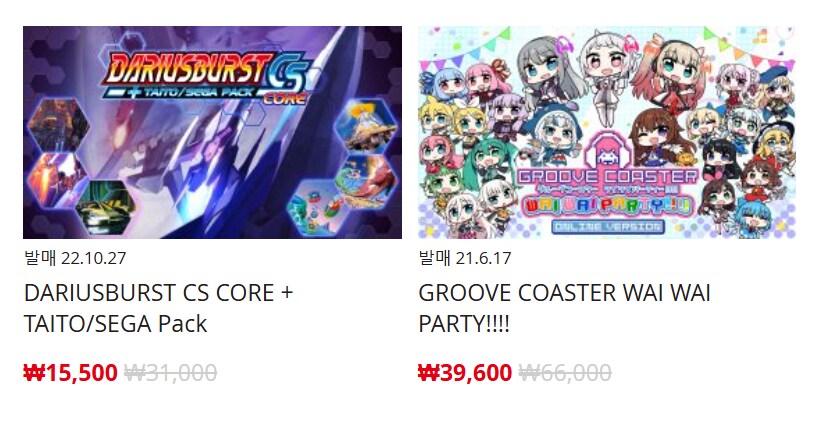The width and height of the screenshot is (825, 441).
Task: Click the green hexagon screenshot in the Darius banner
Action: click(x=106, y=207)
